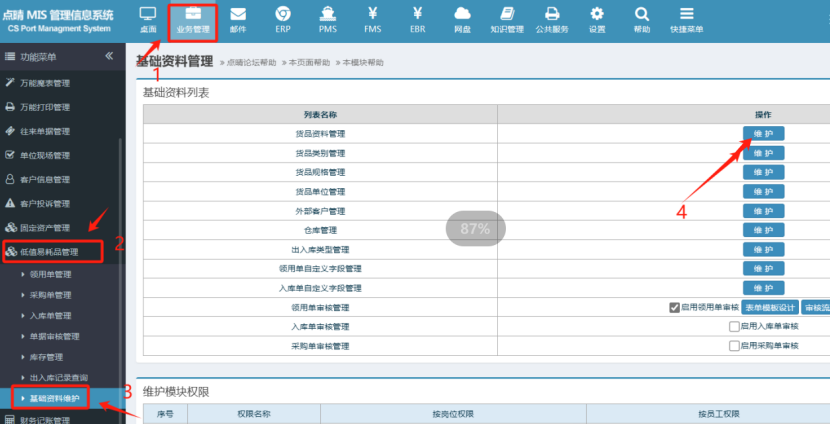
Task: Open 公共服务 printer icon
Action: (552, 18)
